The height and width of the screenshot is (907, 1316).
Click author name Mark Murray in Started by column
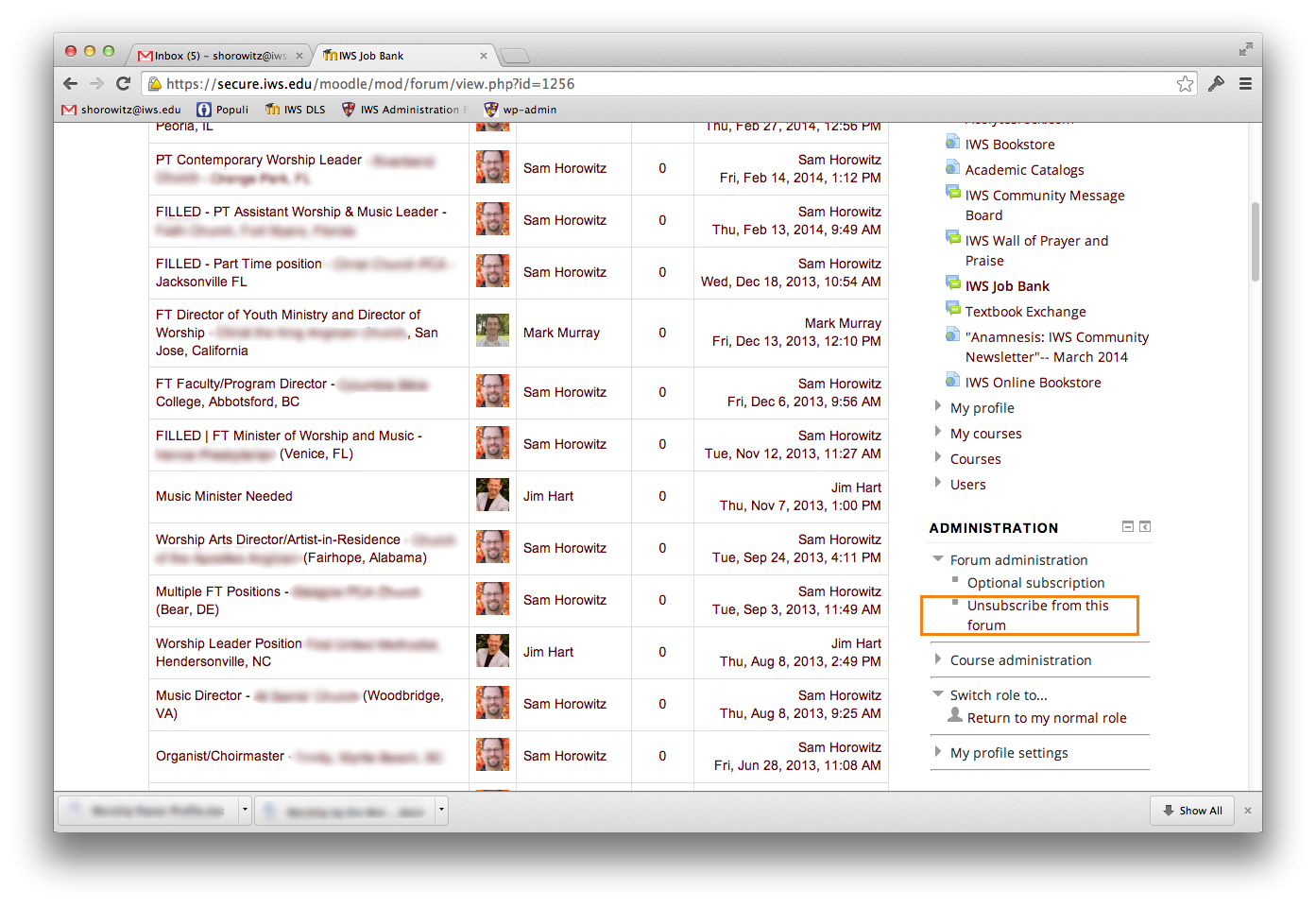click(x=561, y=333)
